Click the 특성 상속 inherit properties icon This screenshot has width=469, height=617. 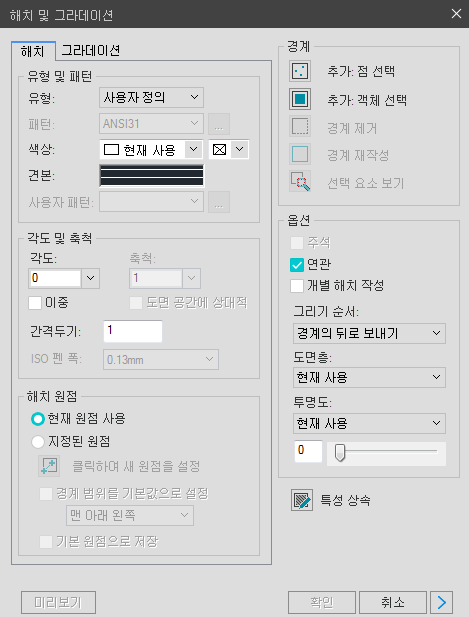(x=302, y=500)
